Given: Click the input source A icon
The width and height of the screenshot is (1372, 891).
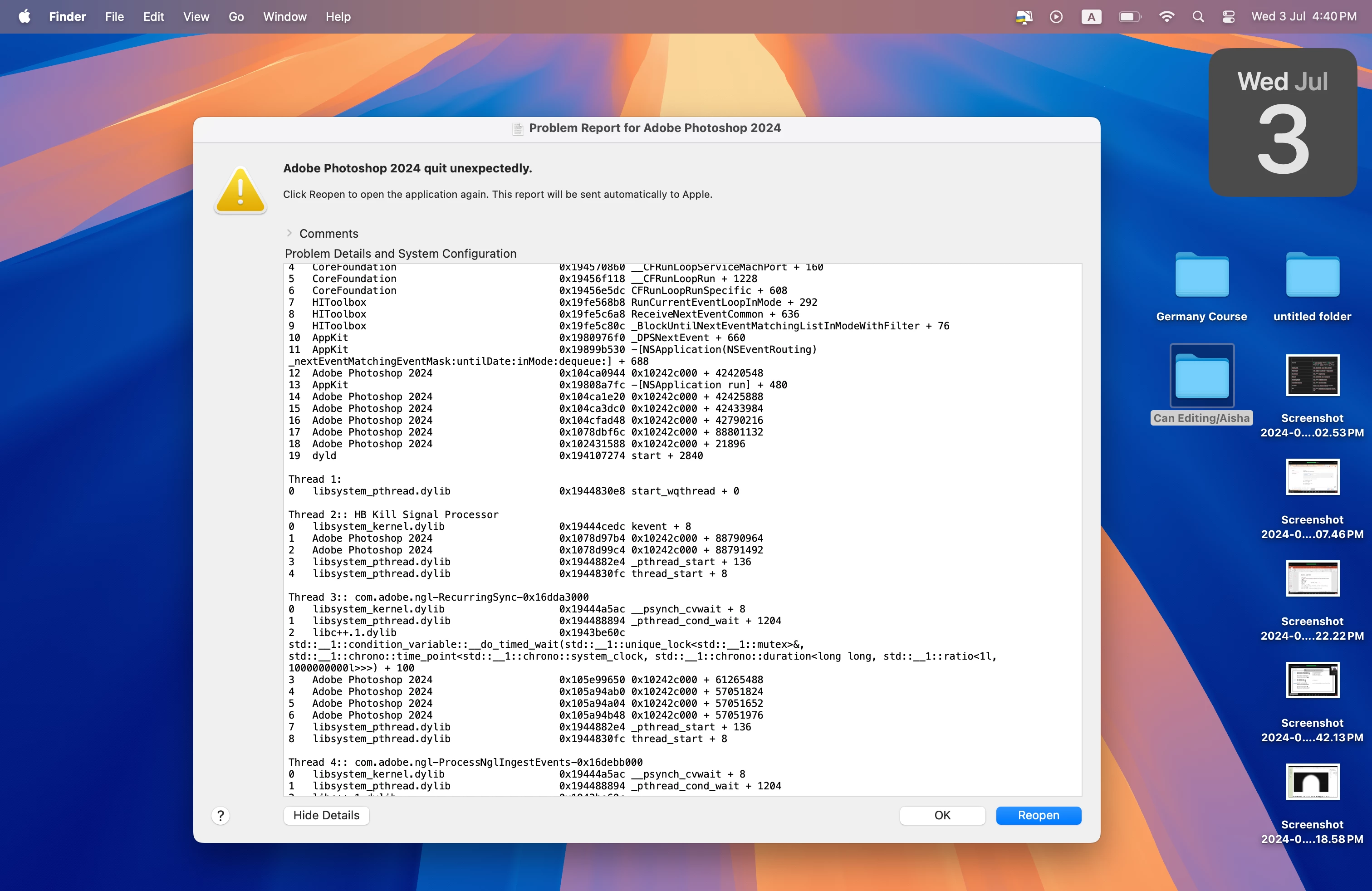Looking at the screenshot, I should [x=1091, y=16].
